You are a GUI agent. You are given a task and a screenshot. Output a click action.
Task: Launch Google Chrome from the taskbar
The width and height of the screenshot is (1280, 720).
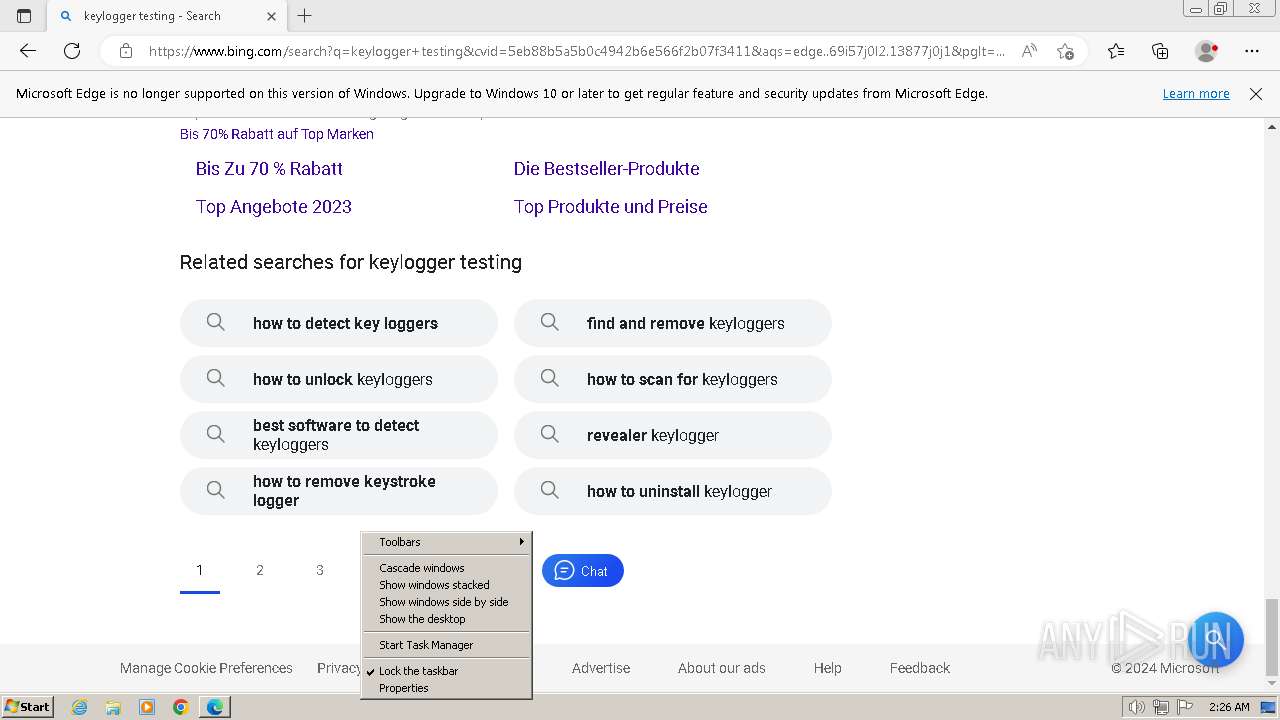pyautogui.click(x=180, y=707)
